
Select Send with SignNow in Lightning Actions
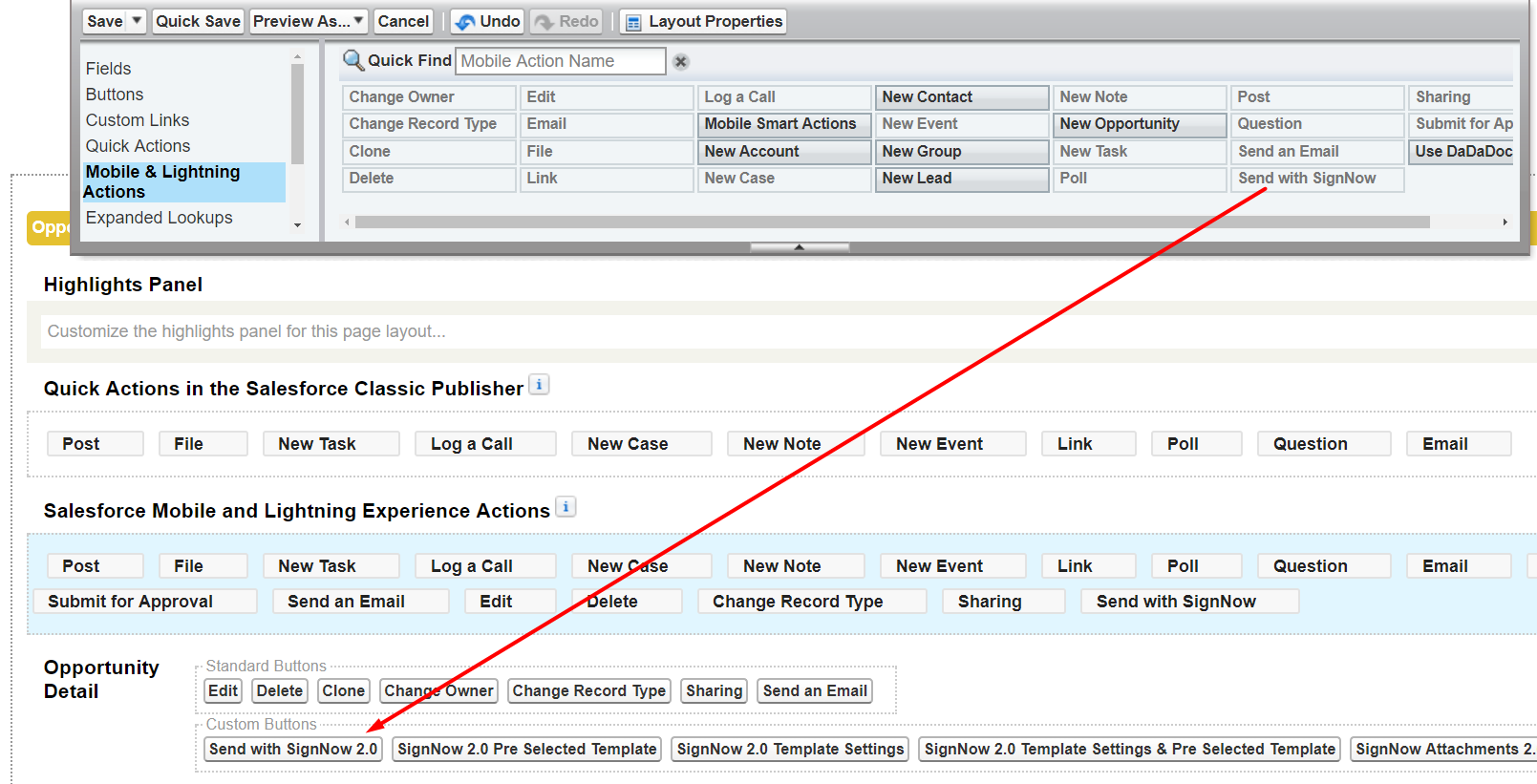tap(1189, 602)
